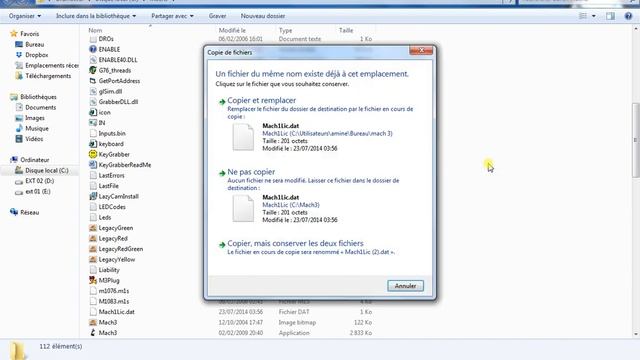
Task: Open Réseau in the sidebar
Action: pos(24,212)
